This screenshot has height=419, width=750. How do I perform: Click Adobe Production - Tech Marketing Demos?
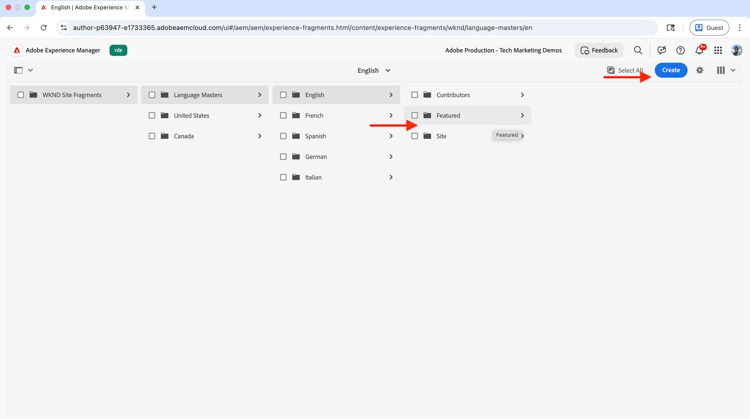coord(503,50)
